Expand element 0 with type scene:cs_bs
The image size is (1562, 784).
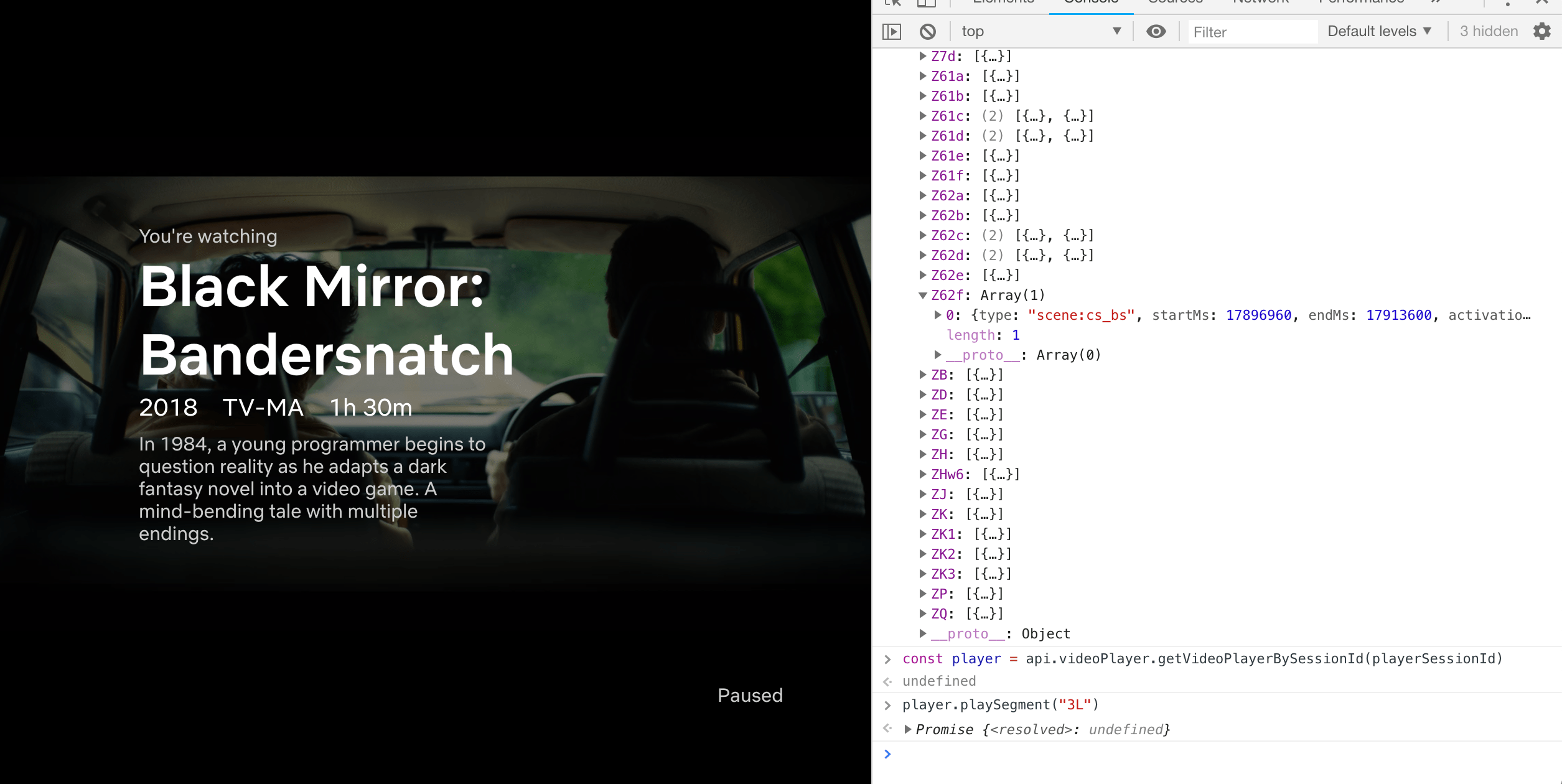[938, 315]
